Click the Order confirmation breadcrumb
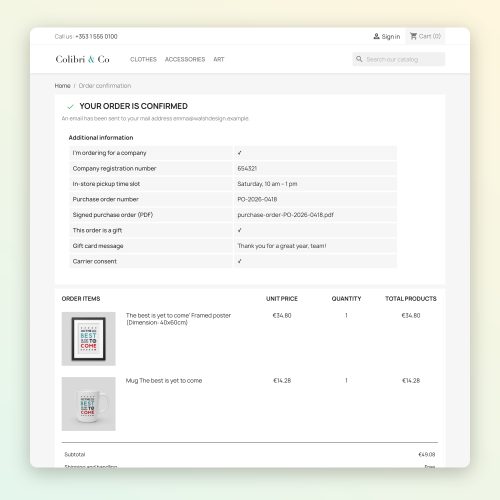The height and width of the screenshot is (500, 500). [x=105, y=86]
